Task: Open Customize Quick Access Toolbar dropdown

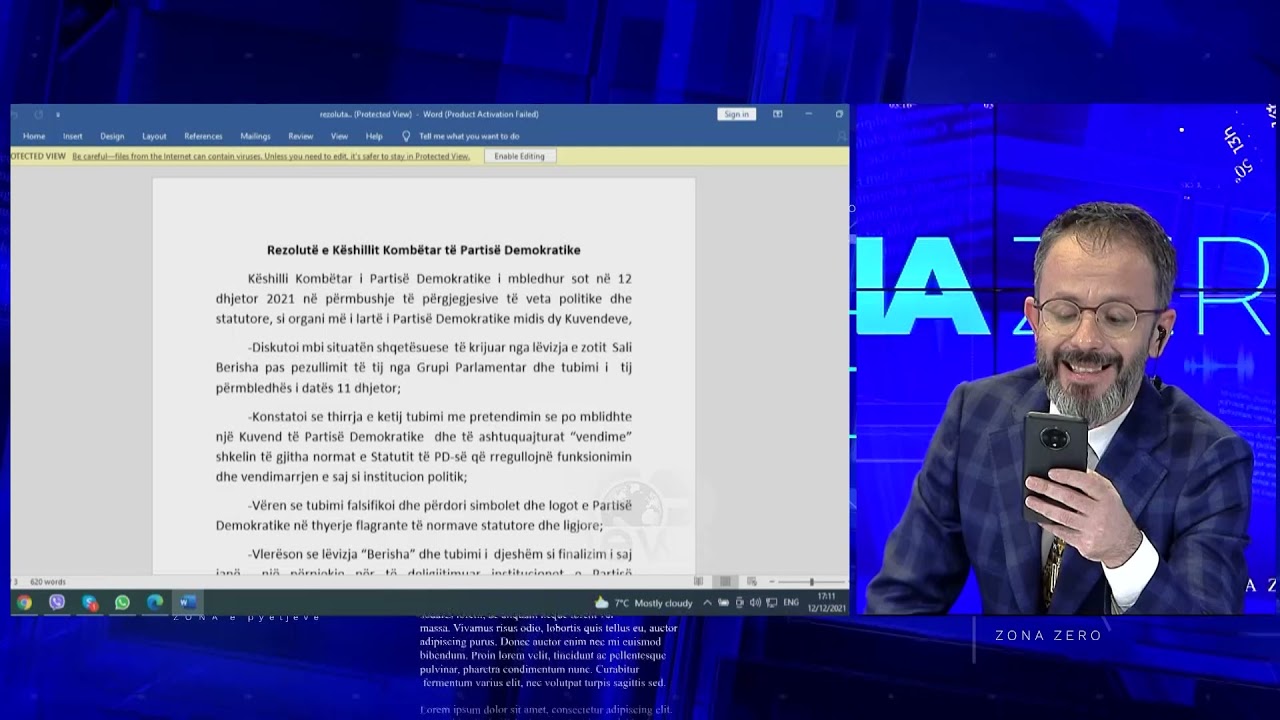Action: pos(58,115)
